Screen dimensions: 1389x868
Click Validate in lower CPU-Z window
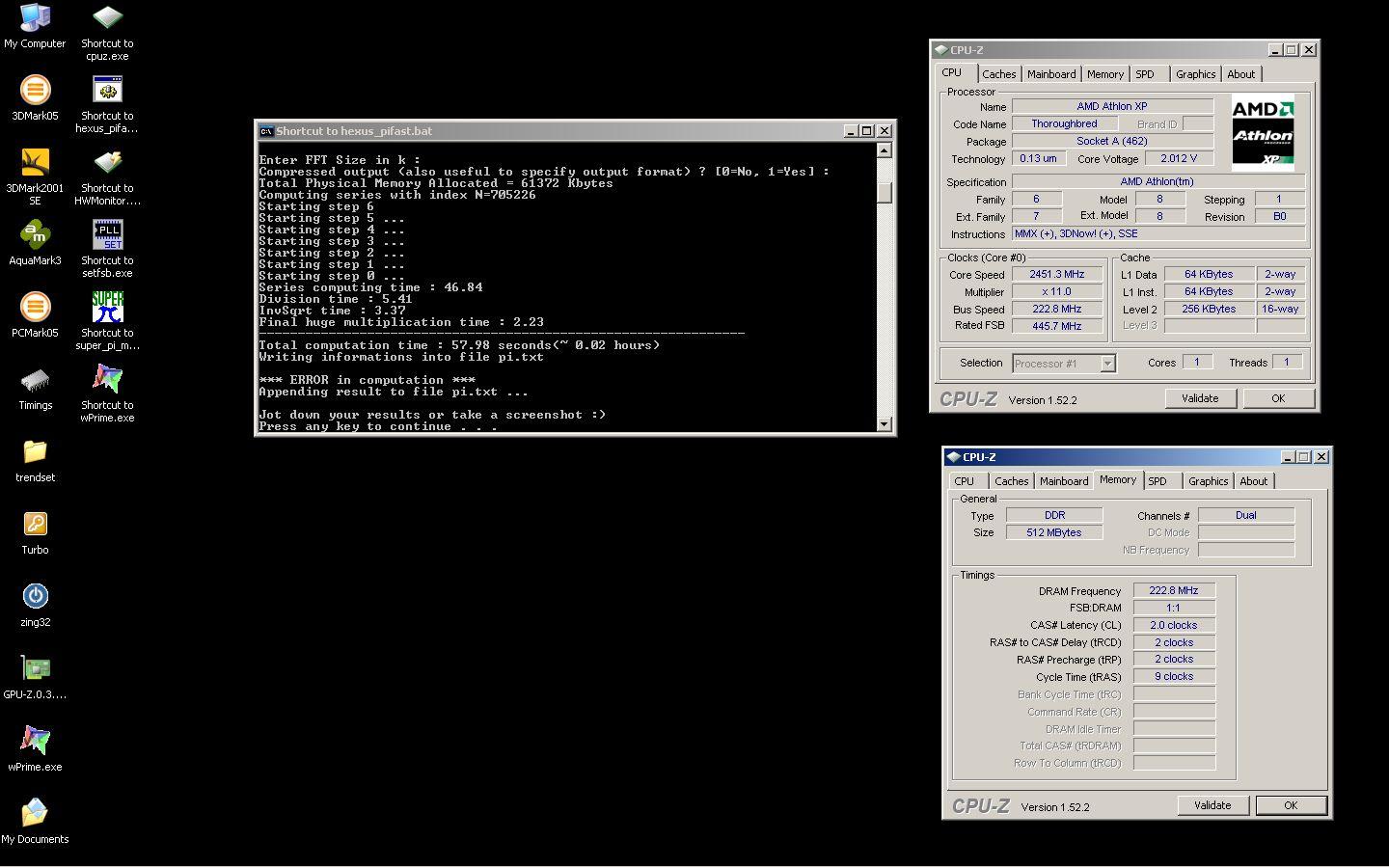[1212, 805]
